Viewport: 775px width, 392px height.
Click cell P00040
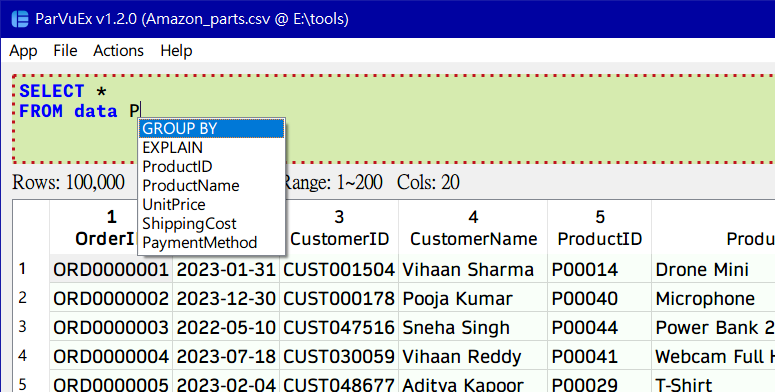click(x=600, y=299)
